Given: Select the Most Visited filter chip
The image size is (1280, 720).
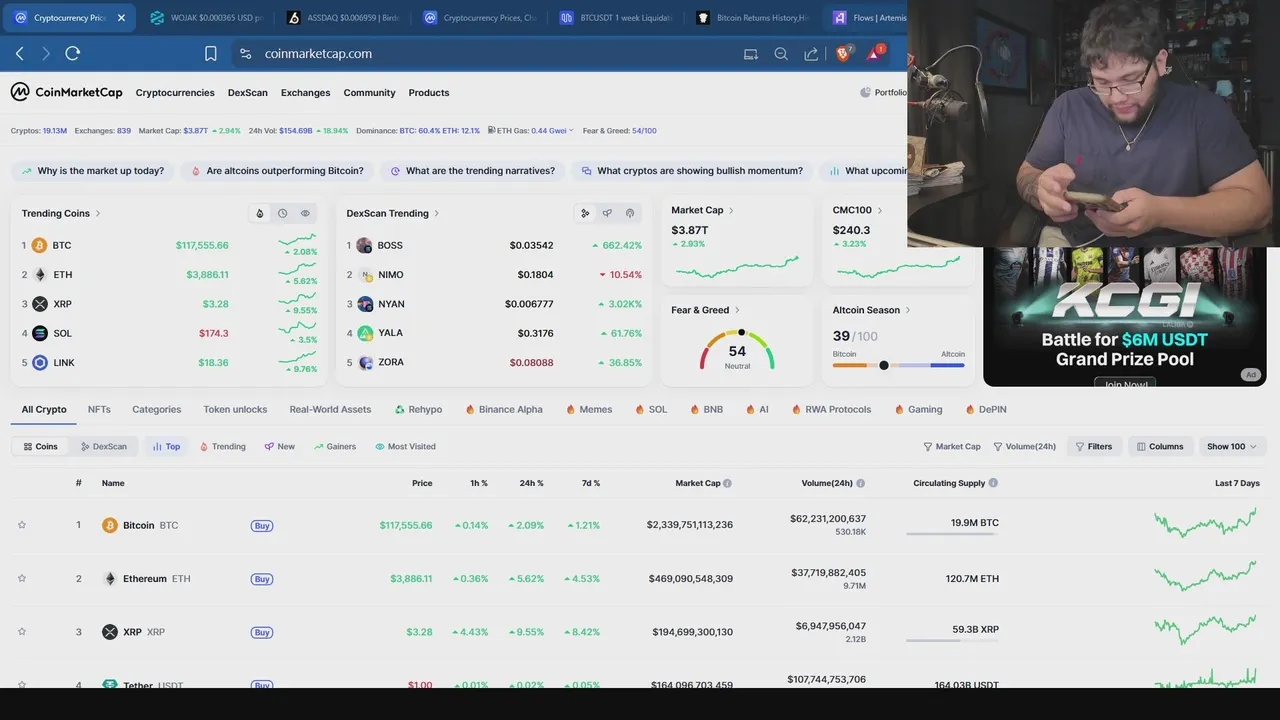Looking at the screenshot, I should (x=405, y=447).
